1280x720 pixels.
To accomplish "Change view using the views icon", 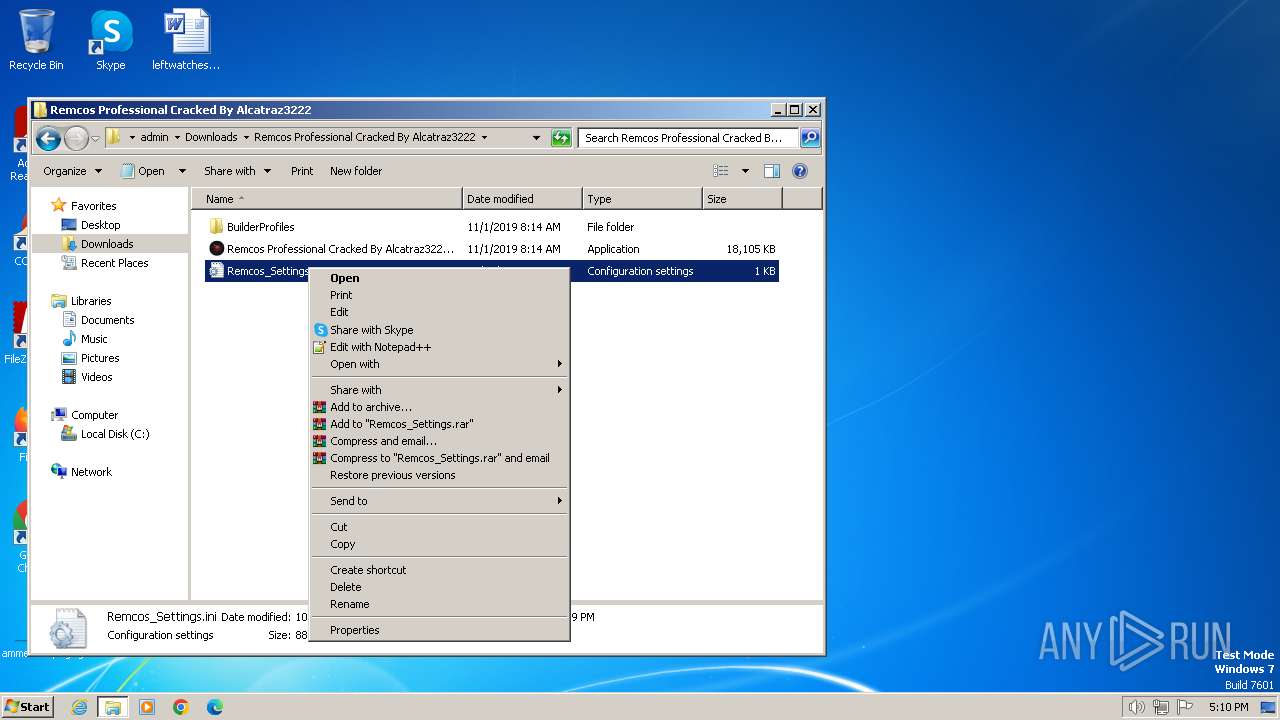I will pyautogui.click(x=720, y=171).
